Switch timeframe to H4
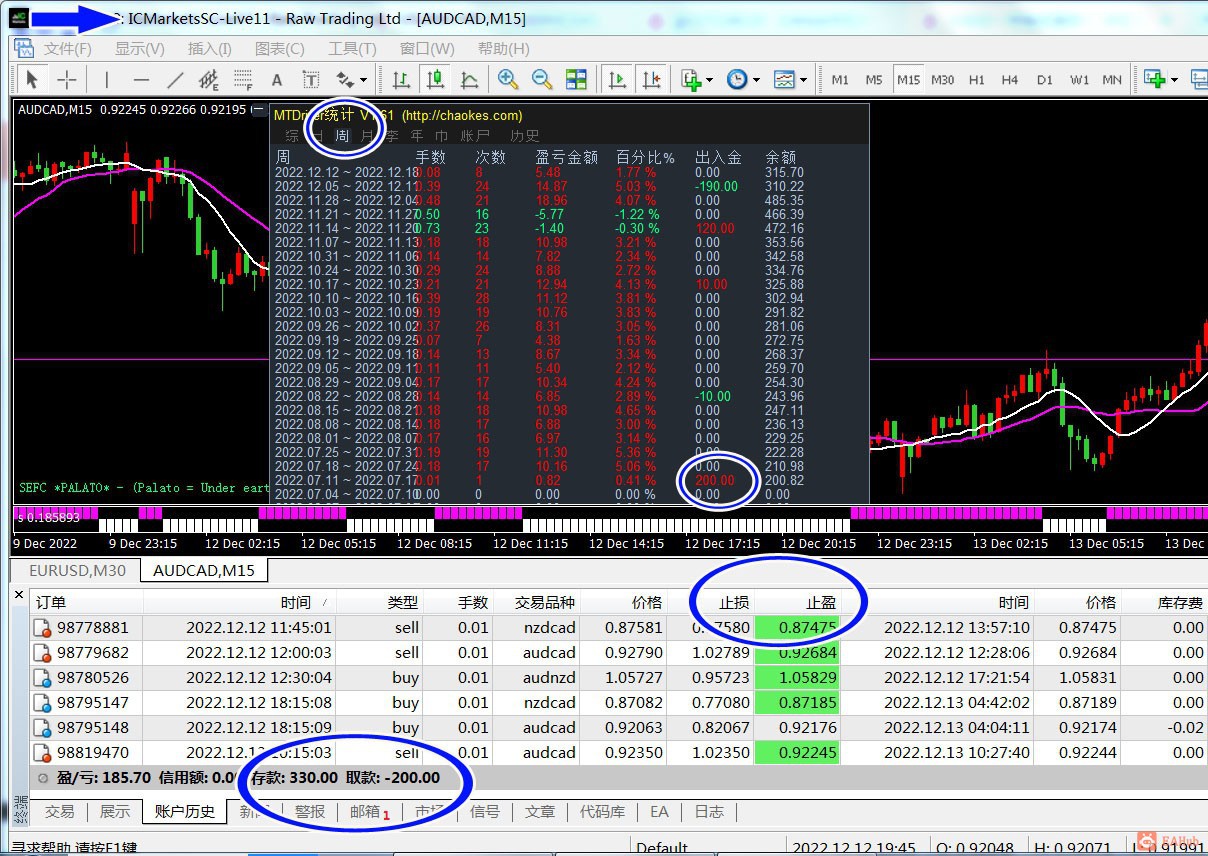 (1010, 80)
